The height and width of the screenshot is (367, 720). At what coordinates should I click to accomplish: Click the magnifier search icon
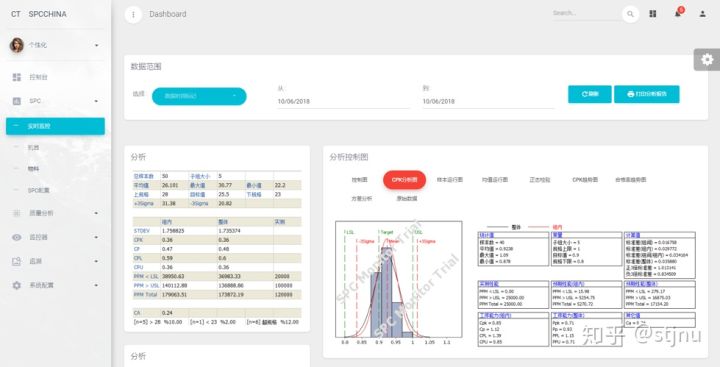pyautogui.click(x=630, y=14)
